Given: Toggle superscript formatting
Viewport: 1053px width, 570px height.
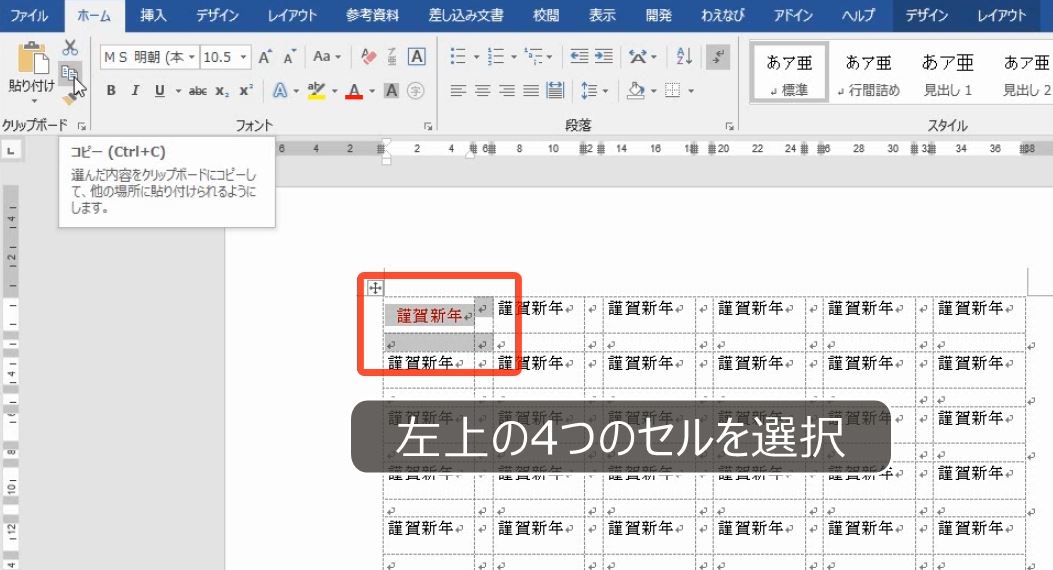Looking at the screenshot, I should [x=246, y=91].
